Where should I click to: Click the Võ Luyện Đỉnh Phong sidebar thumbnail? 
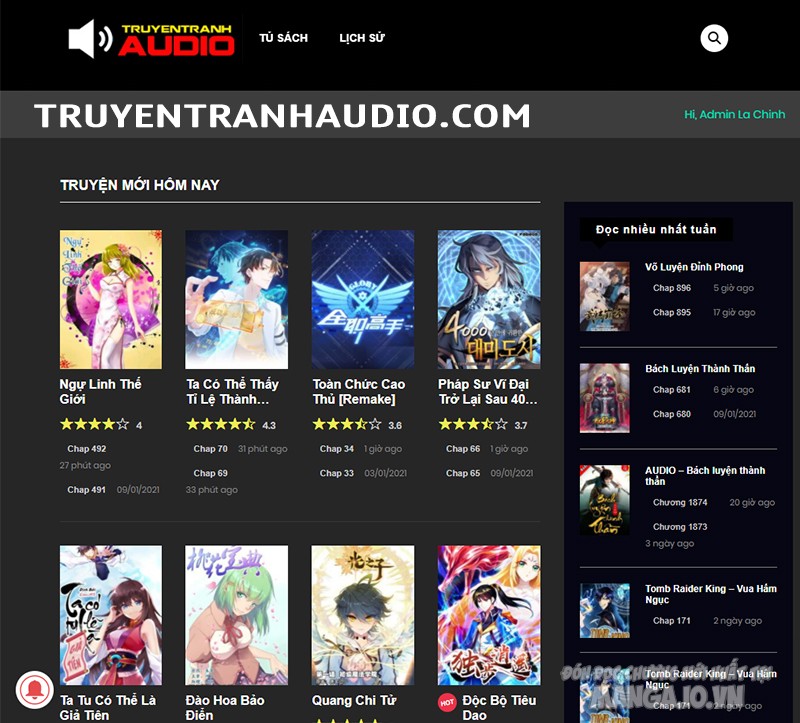click(604, 296)
